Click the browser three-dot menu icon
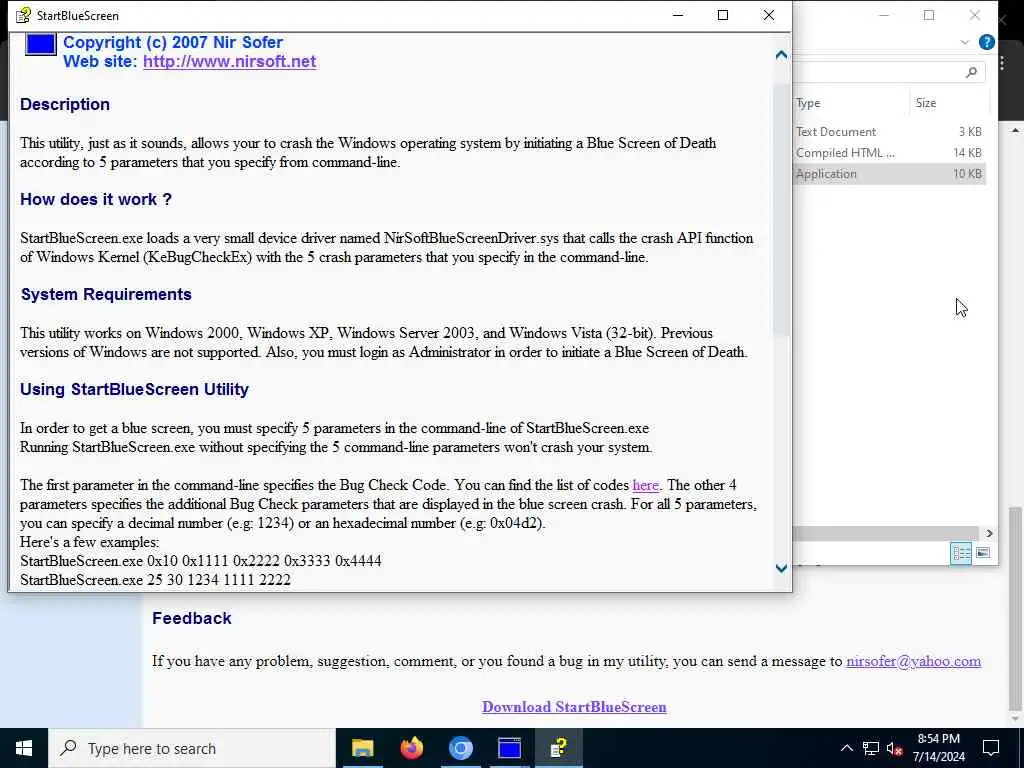Image resolution: width=1024 pixels, height=768 pixels. tap(1002, 63)
